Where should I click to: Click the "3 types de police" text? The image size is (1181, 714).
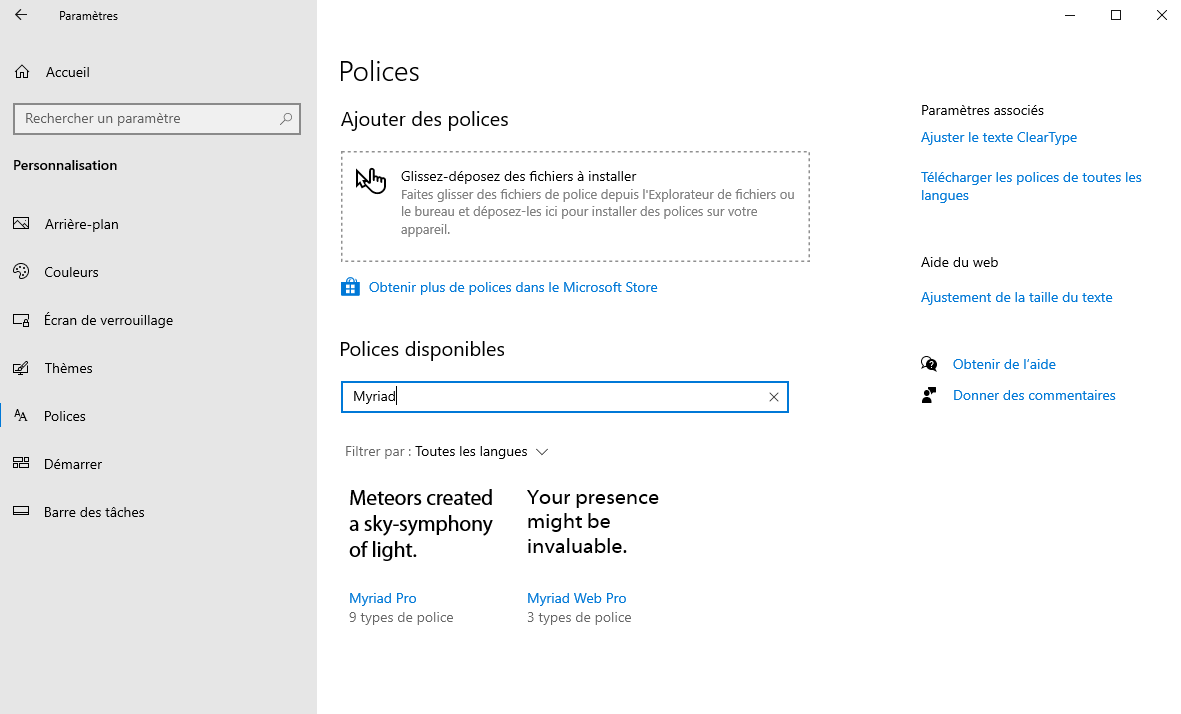579,618
